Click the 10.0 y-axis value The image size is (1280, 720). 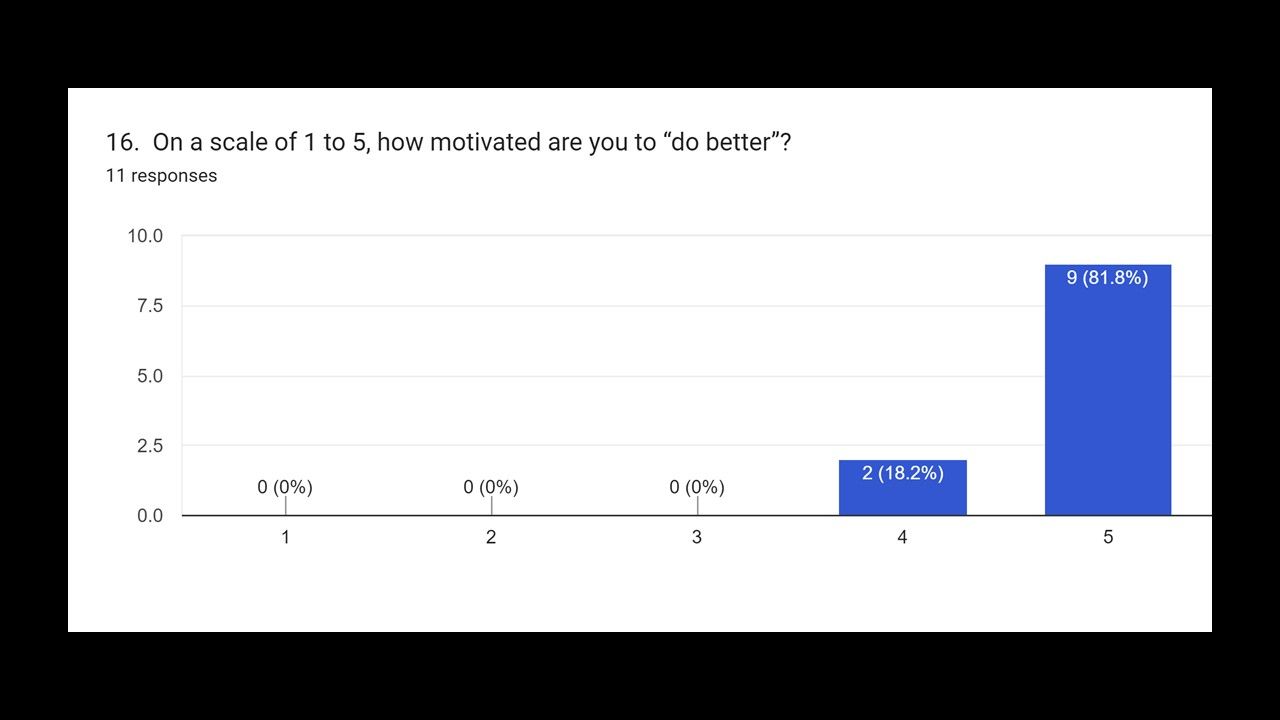tap(145, 236)
